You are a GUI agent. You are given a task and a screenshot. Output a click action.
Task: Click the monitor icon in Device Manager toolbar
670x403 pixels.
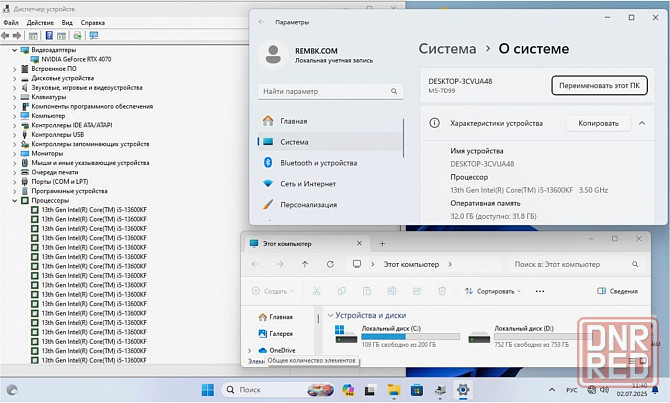pos(94,35)
